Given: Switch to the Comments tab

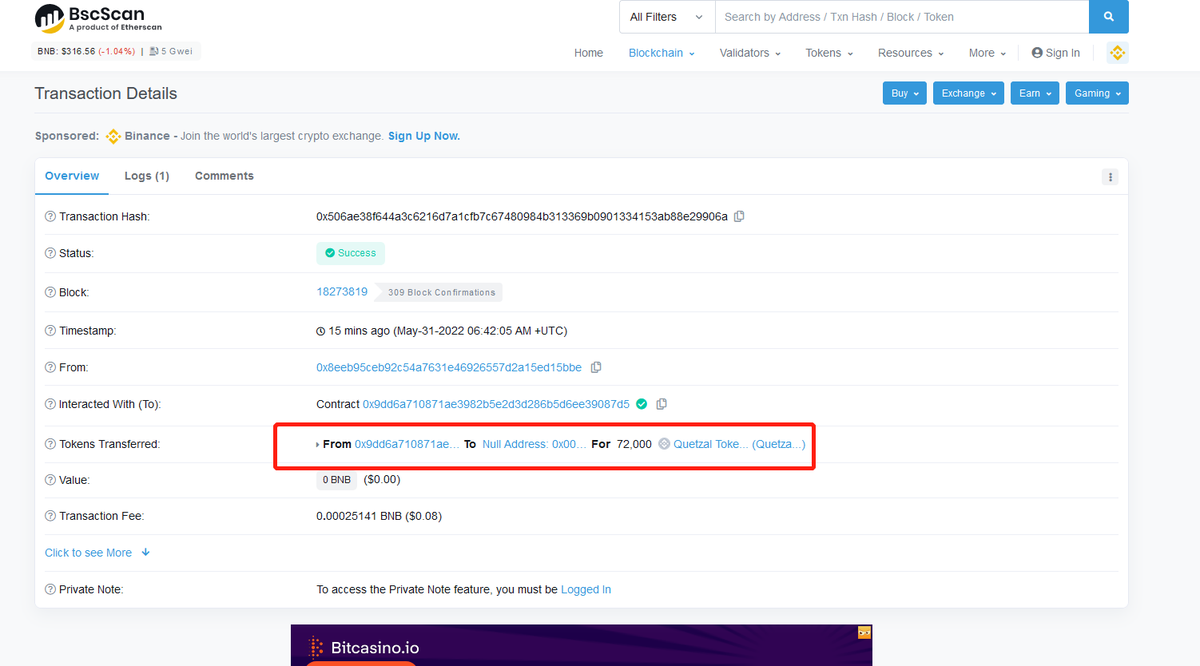Looking at the screenshot, I should pyautogui.click(x=224, y=176).
